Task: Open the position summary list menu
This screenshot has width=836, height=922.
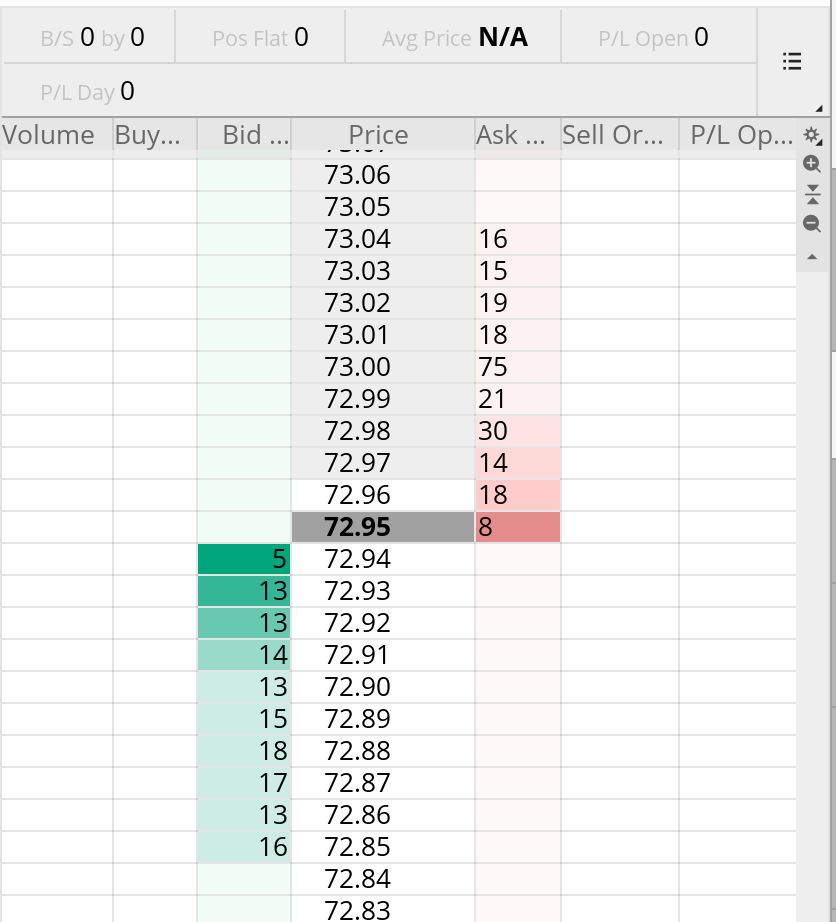Action: point(791,62)
